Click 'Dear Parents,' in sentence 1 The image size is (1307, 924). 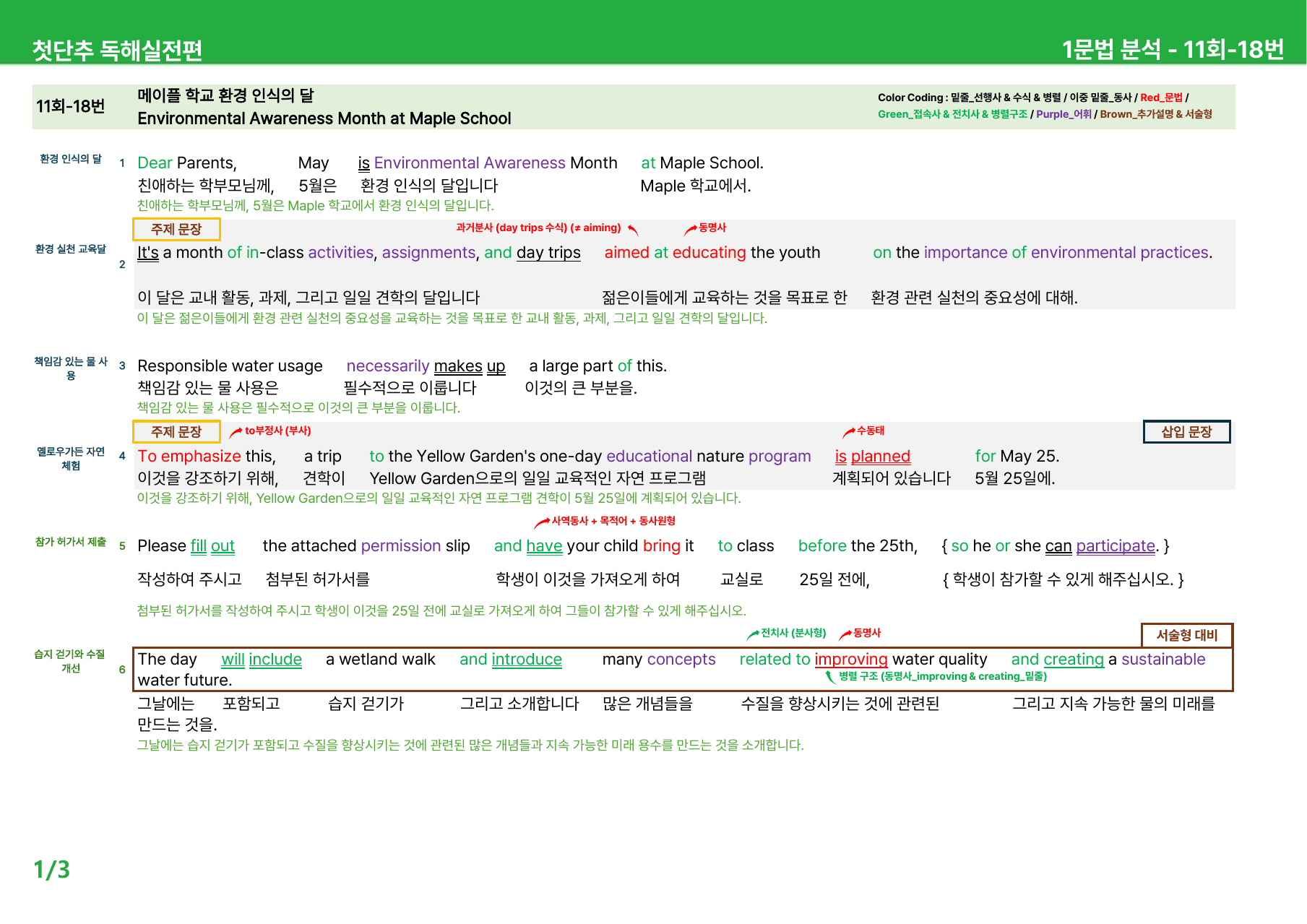click(187, 163)
